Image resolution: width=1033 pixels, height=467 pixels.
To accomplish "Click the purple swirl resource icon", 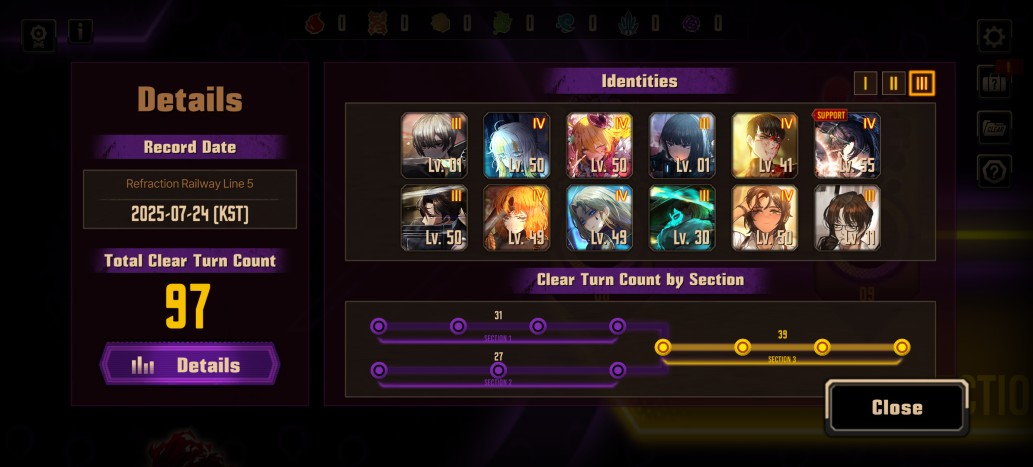I will 692,24.
